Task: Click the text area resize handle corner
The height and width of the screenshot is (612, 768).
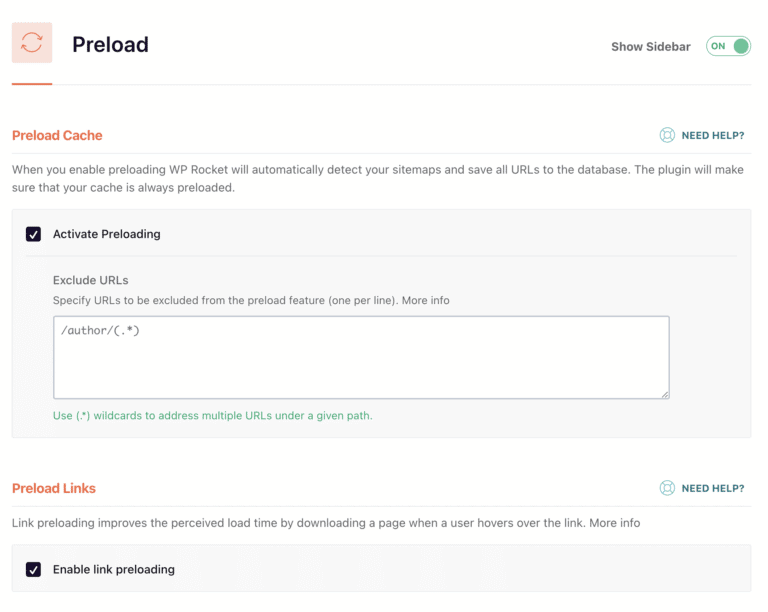Action: click(x=665, y=395)
